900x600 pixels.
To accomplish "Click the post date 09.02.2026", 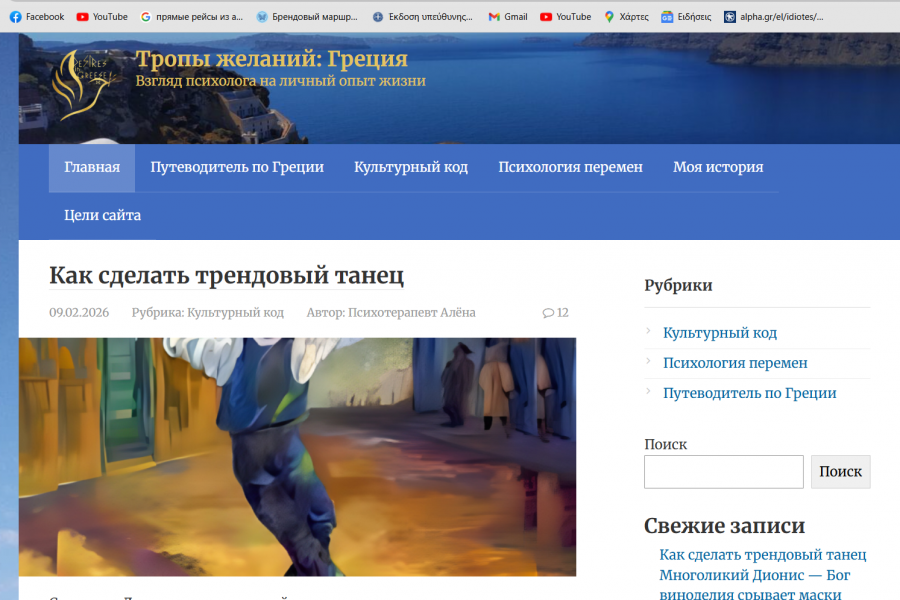I will coord(79,312).
